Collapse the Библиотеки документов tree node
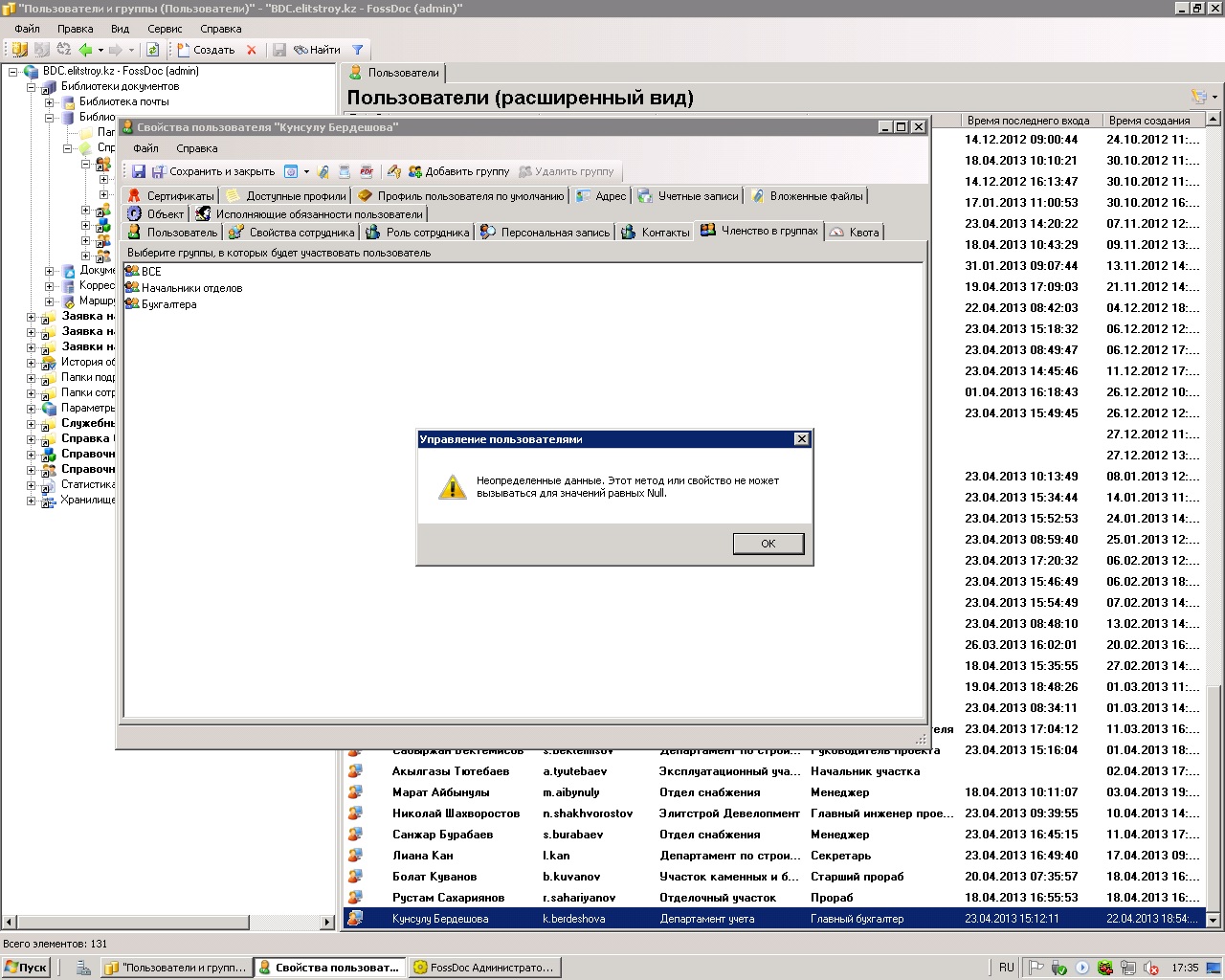The width and height of the screenshot is (1225, 980). coord(32,86)
